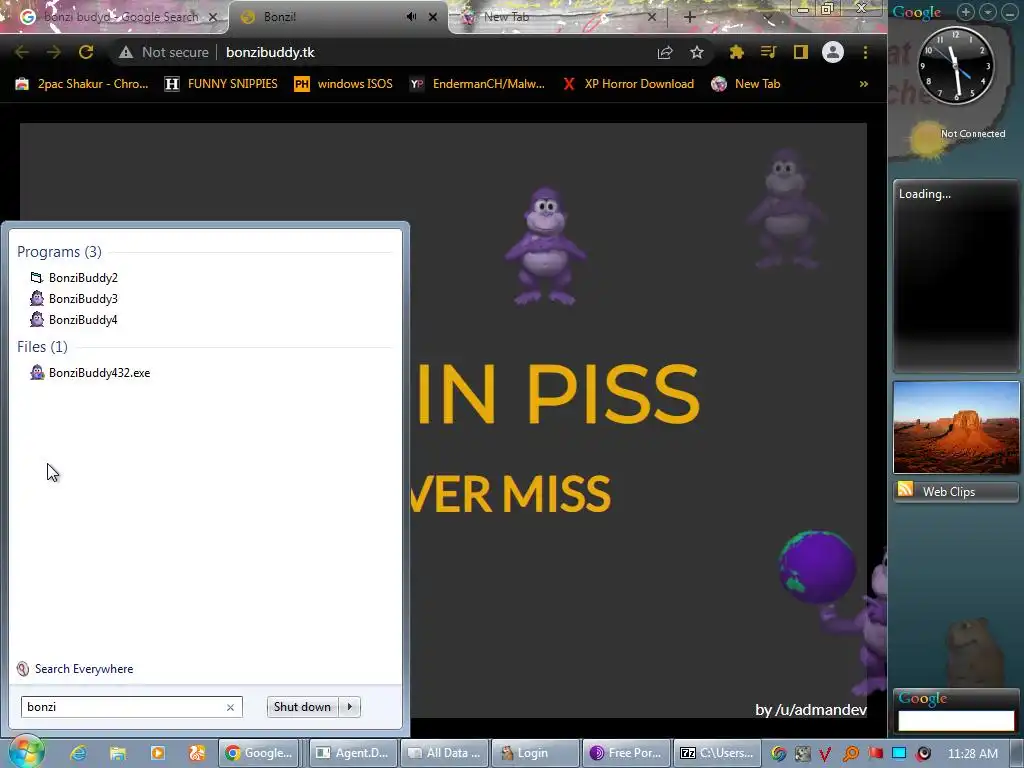Open a new Chrome tab

[x=690, y=17]
